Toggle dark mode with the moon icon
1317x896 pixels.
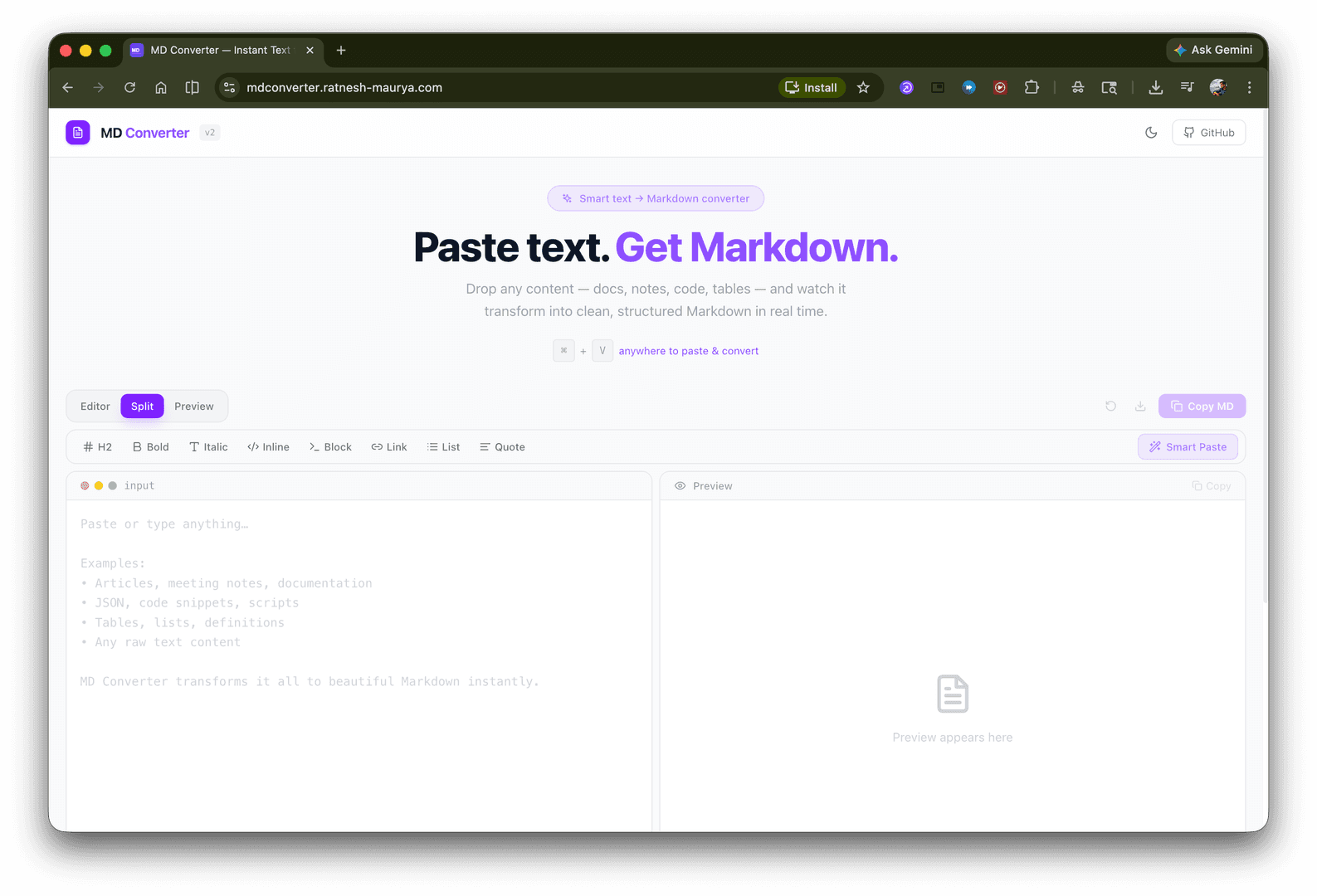pos(1151,133)
